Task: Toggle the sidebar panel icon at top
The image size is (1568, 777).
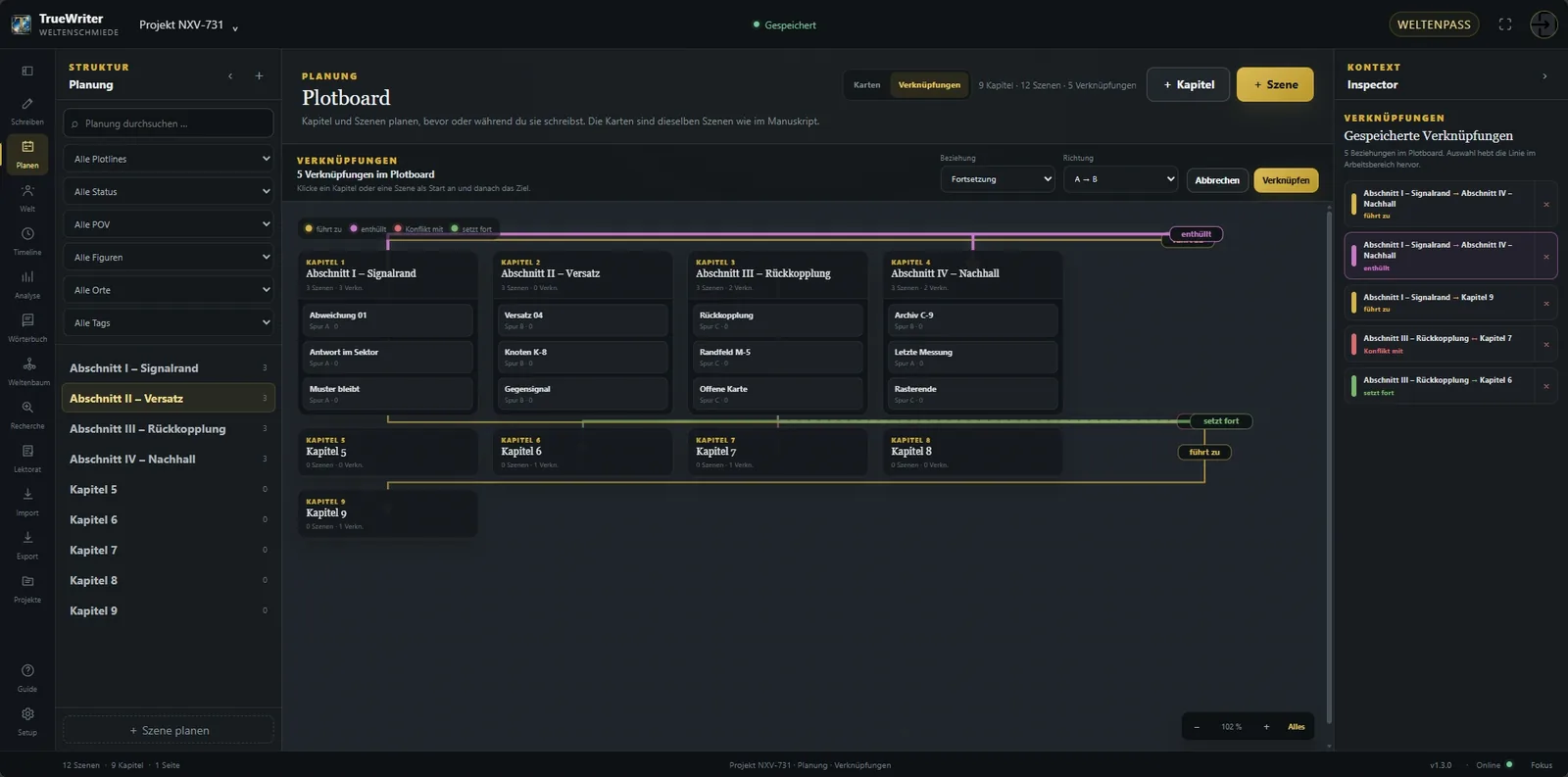Action: 27,71
